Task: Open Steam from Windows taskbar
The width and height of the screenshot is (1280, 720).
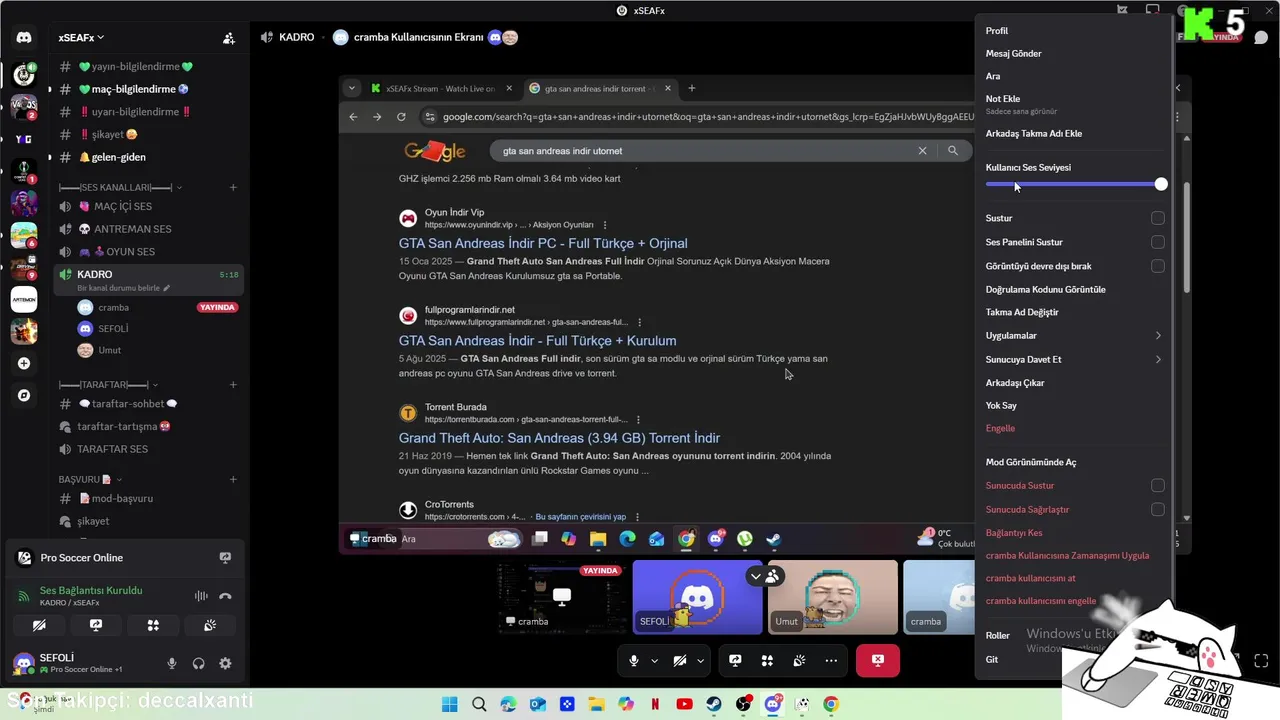Action: coord(714,704)
